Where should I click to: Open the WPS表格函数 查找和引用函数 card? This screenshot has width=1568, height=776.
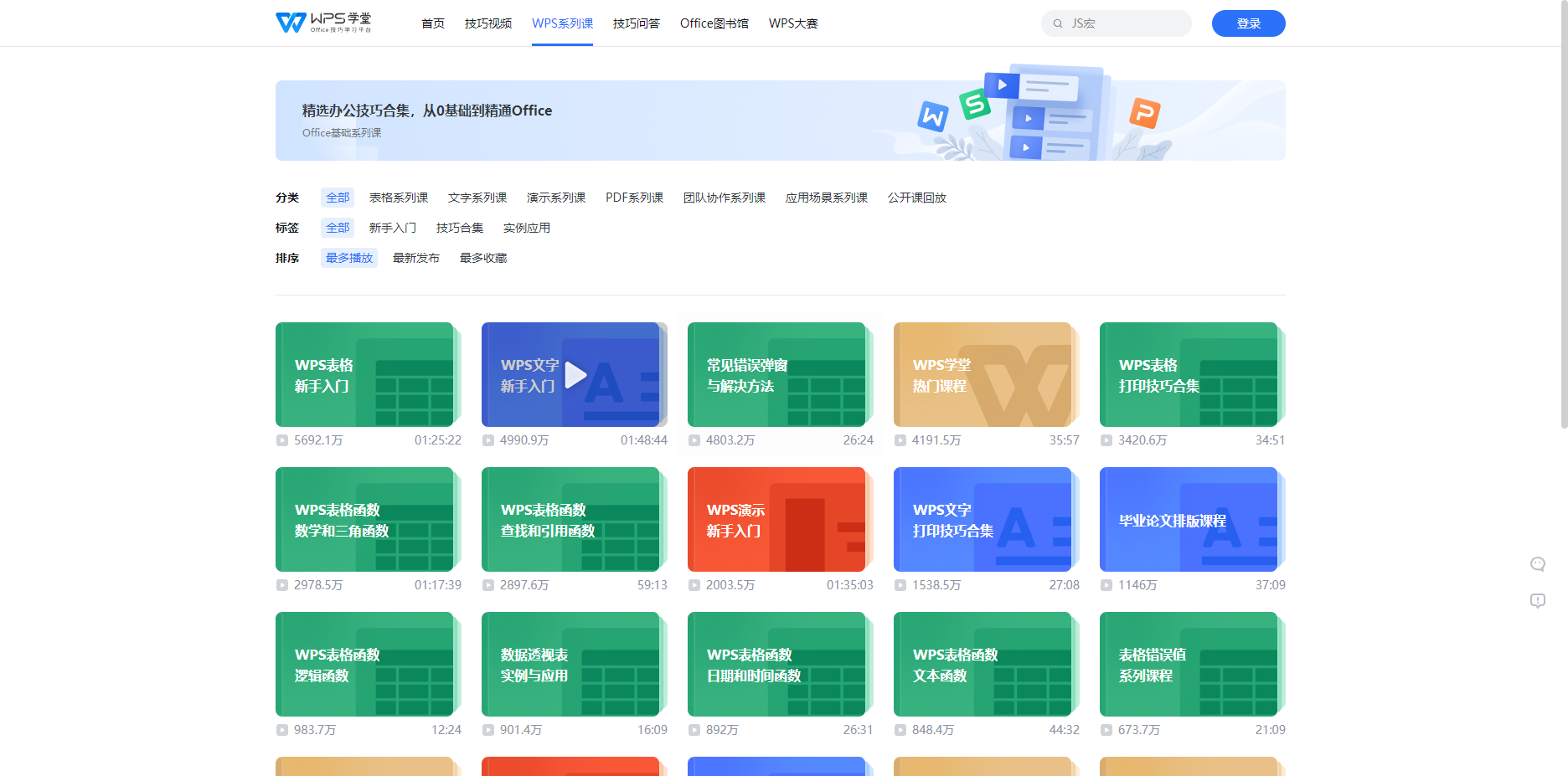tap(575, 520)
